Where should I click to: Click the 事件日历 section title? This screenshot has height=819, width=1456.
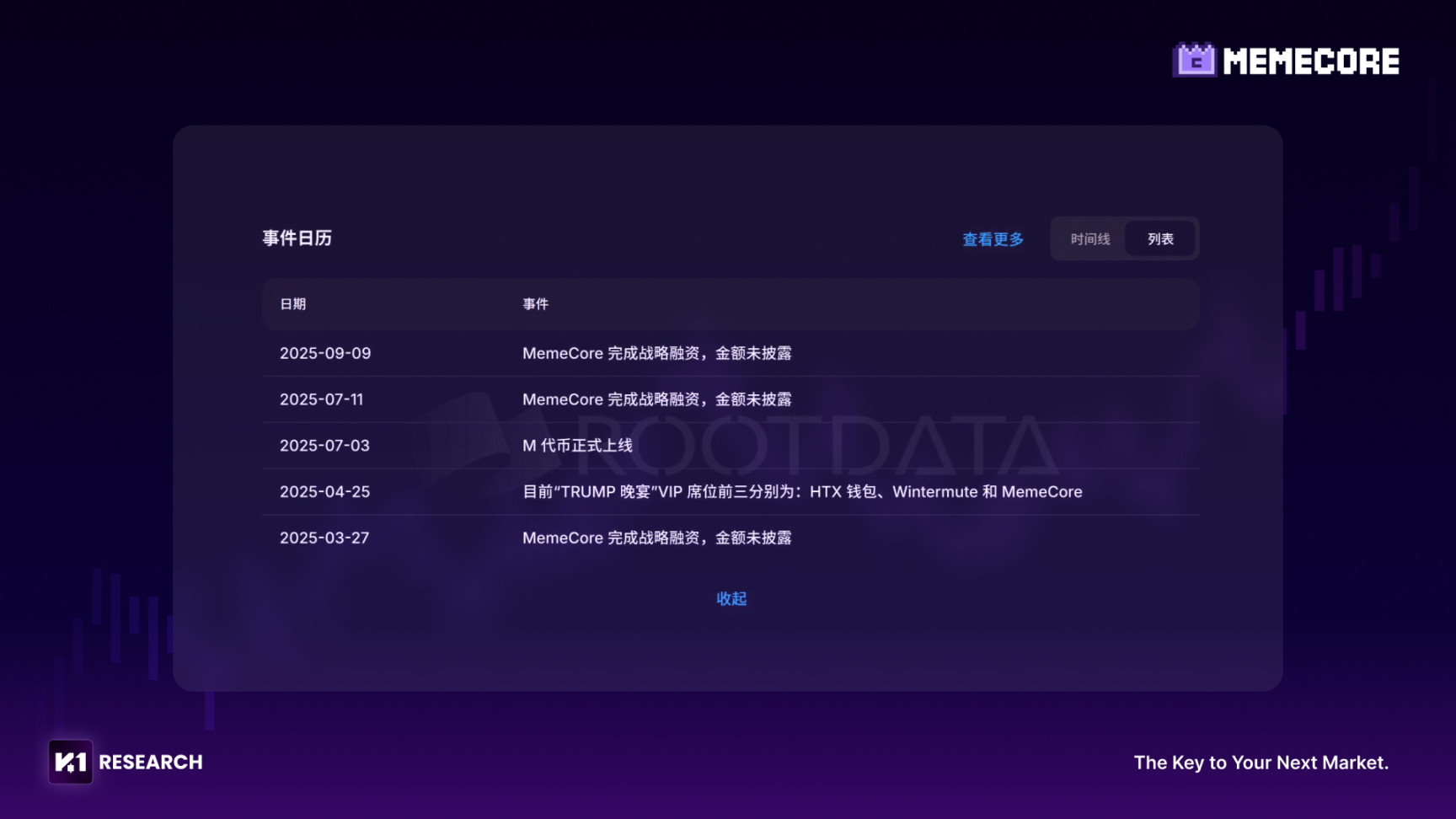click(x=297, y=238)
